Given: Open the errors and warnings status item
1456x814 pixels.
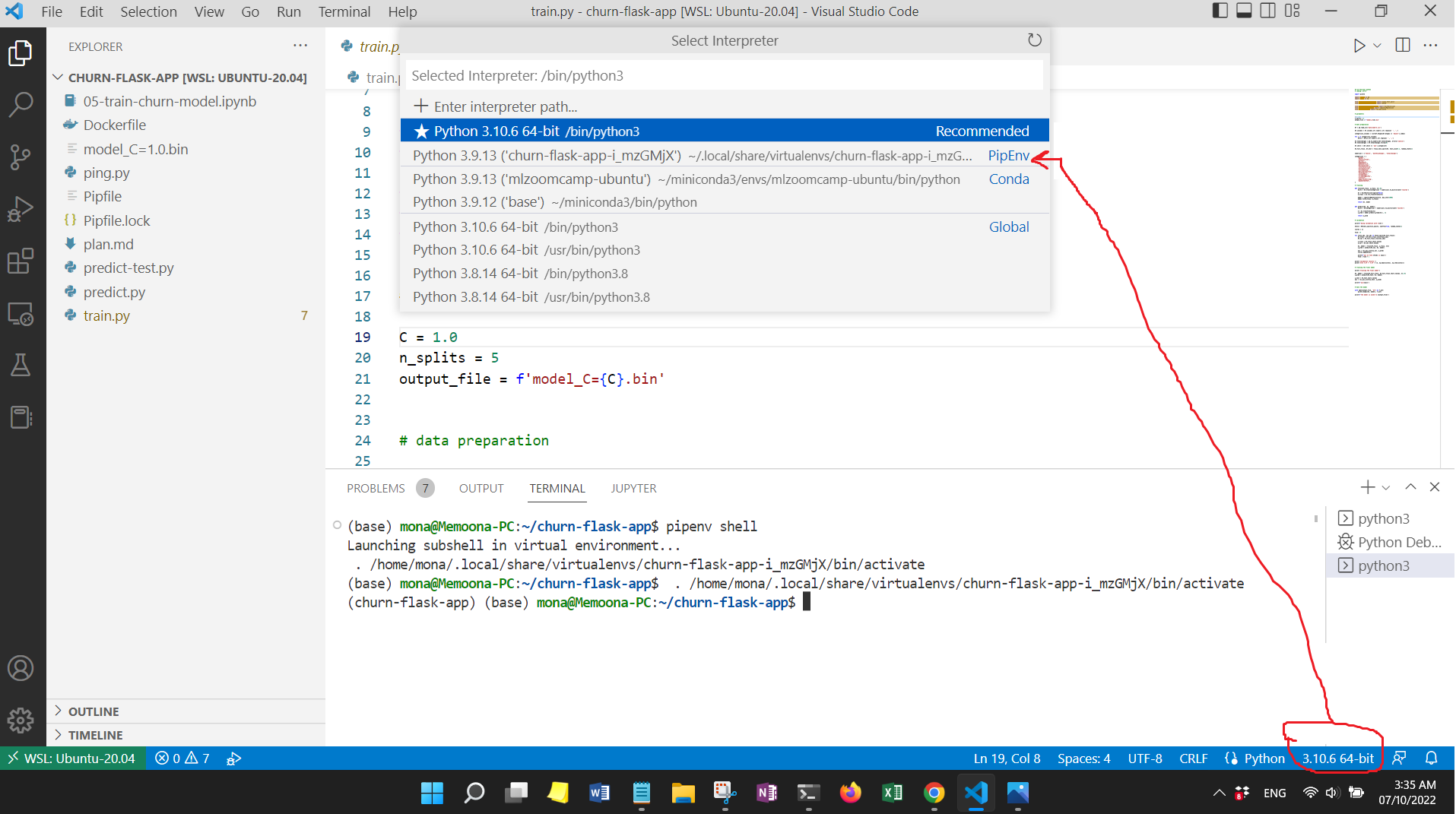Looking at the screenshot, I should (x=182, y=759).
